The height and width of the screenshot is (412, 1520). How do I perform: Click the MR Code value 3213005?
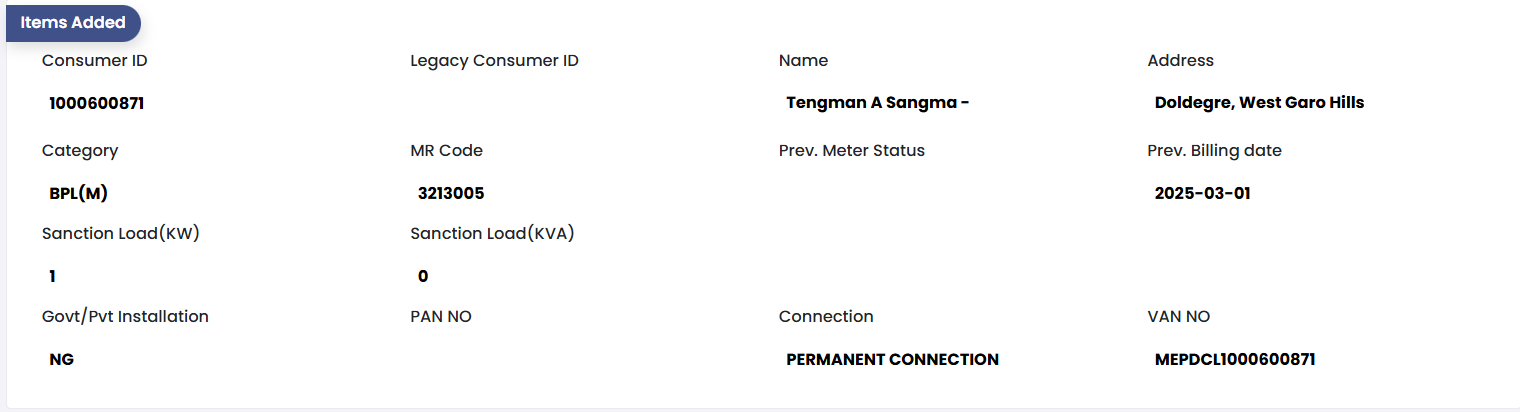(451, 194)
